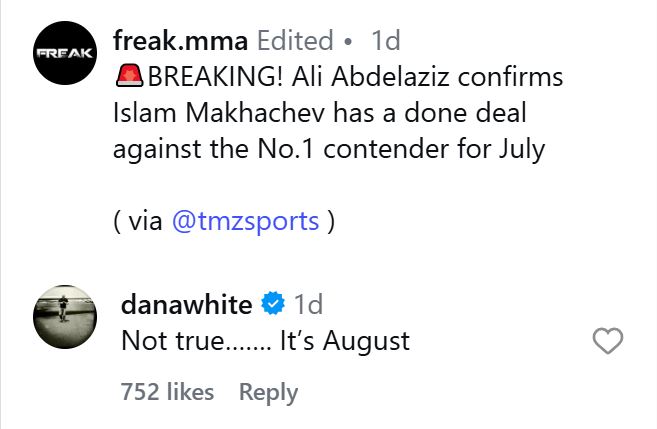Image resolution: width=657 pixels, height=429 pixels.
Task: Like Dana White's comment with the heart
Action: [x=608, y=342]
